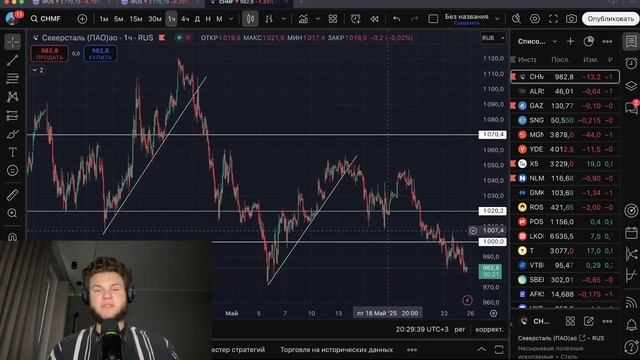640x360 pixels.
Task: Select the 15м timeframe
Action: 136,19
